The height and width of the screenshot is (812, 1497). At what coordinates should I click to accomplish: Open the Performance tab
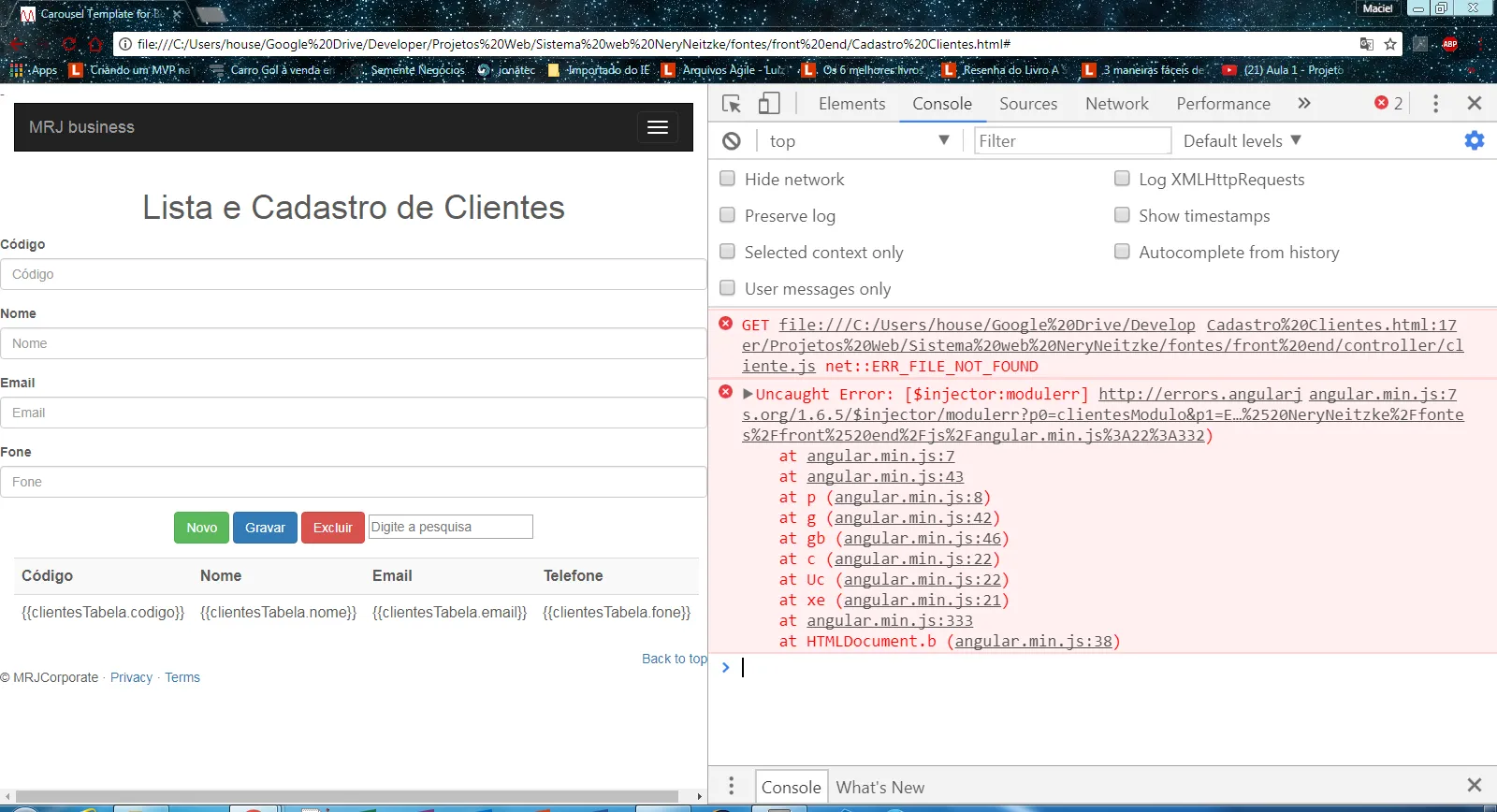(x=1223, y=104)
